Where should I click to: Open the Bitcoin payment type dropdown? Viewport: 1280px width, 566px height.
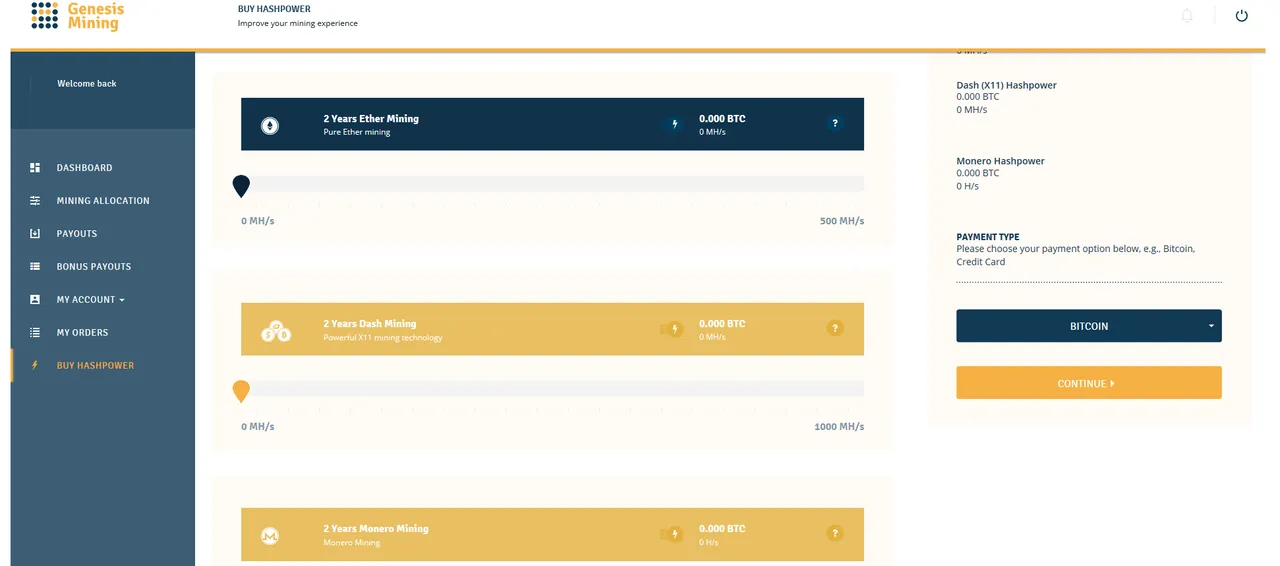point(1089,326)
